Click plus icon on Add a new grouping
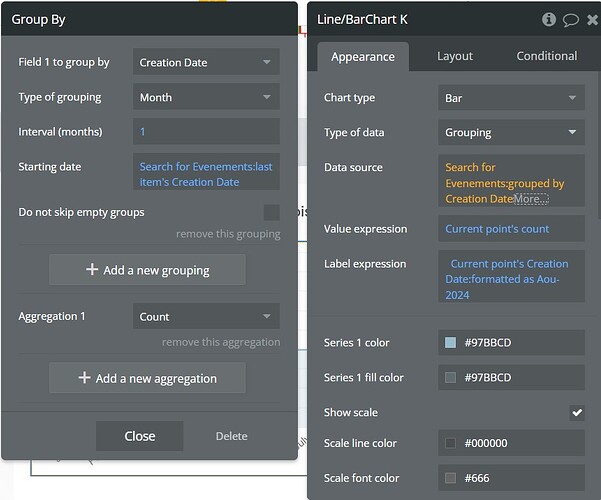The height and width of the screenshot is (500, 601). pos(92,270)
